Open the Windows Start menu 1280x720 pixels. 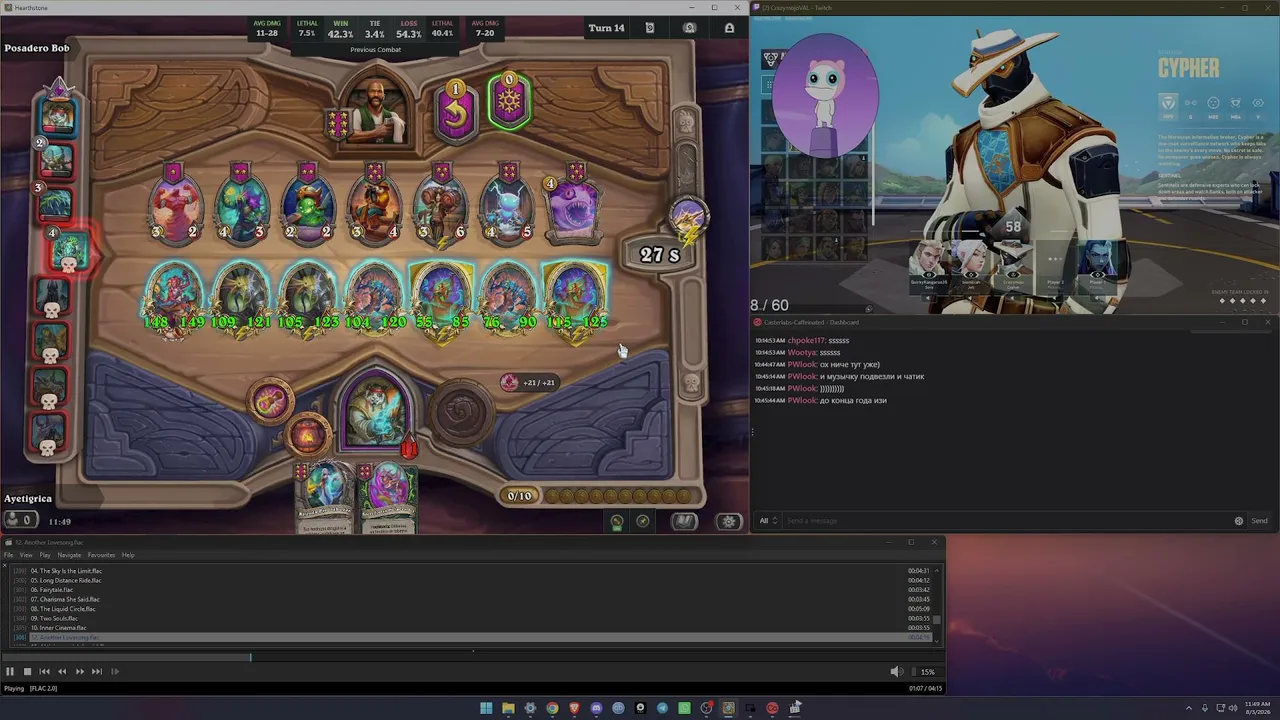[x=486, y=708]
